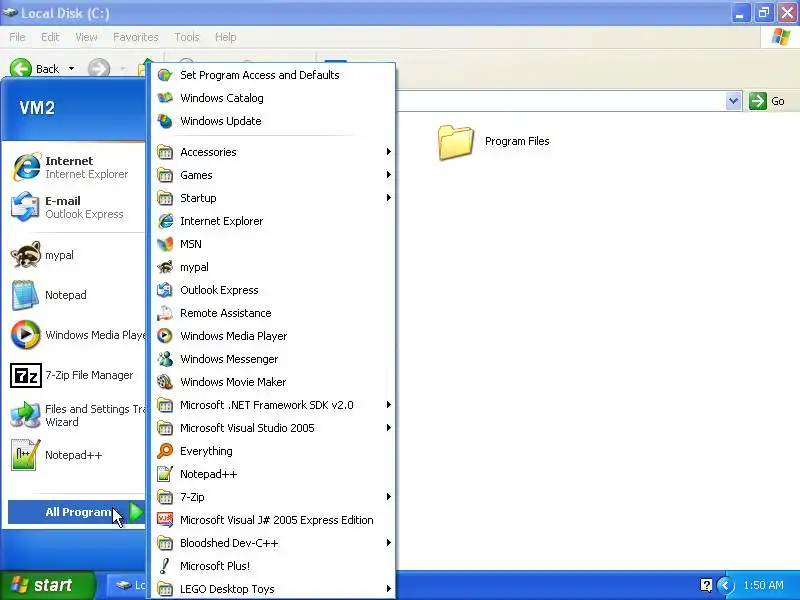Click the Local Disk taskbar button

[x=127, y=585]
